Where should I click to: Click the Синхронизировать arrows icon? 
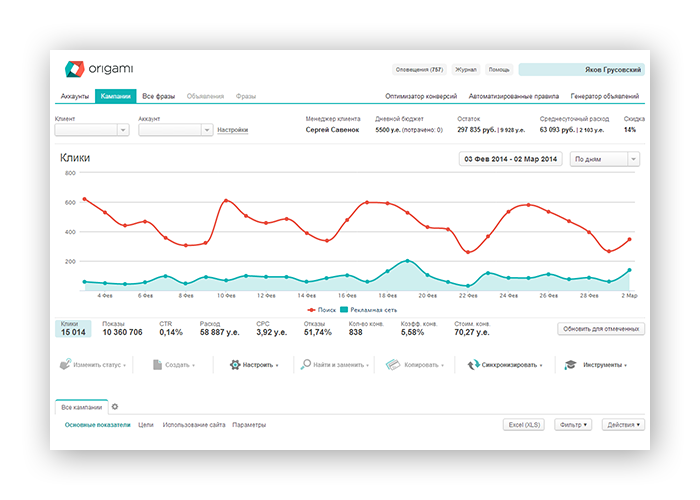(x=472, y=365)
